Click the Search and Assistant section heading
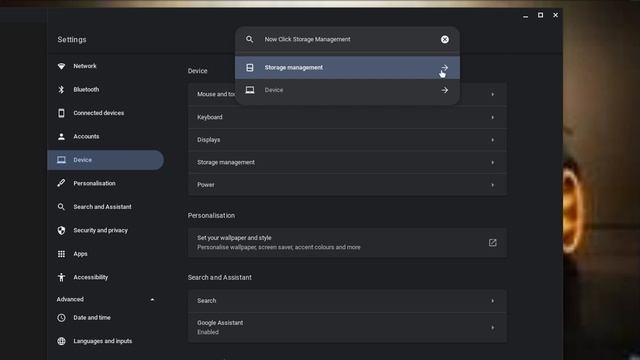The height and width of the screenshot is (360, 640). [x=220, y=278]
